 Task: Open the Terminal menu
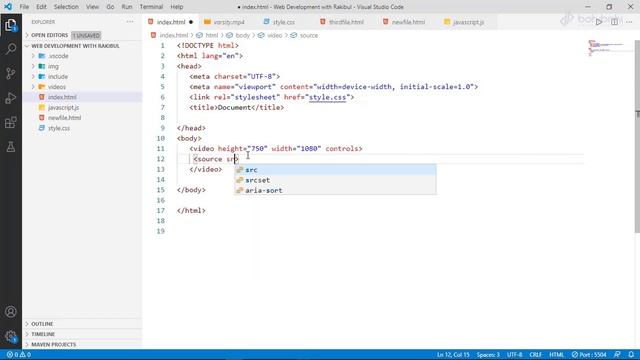coord(151,7)
